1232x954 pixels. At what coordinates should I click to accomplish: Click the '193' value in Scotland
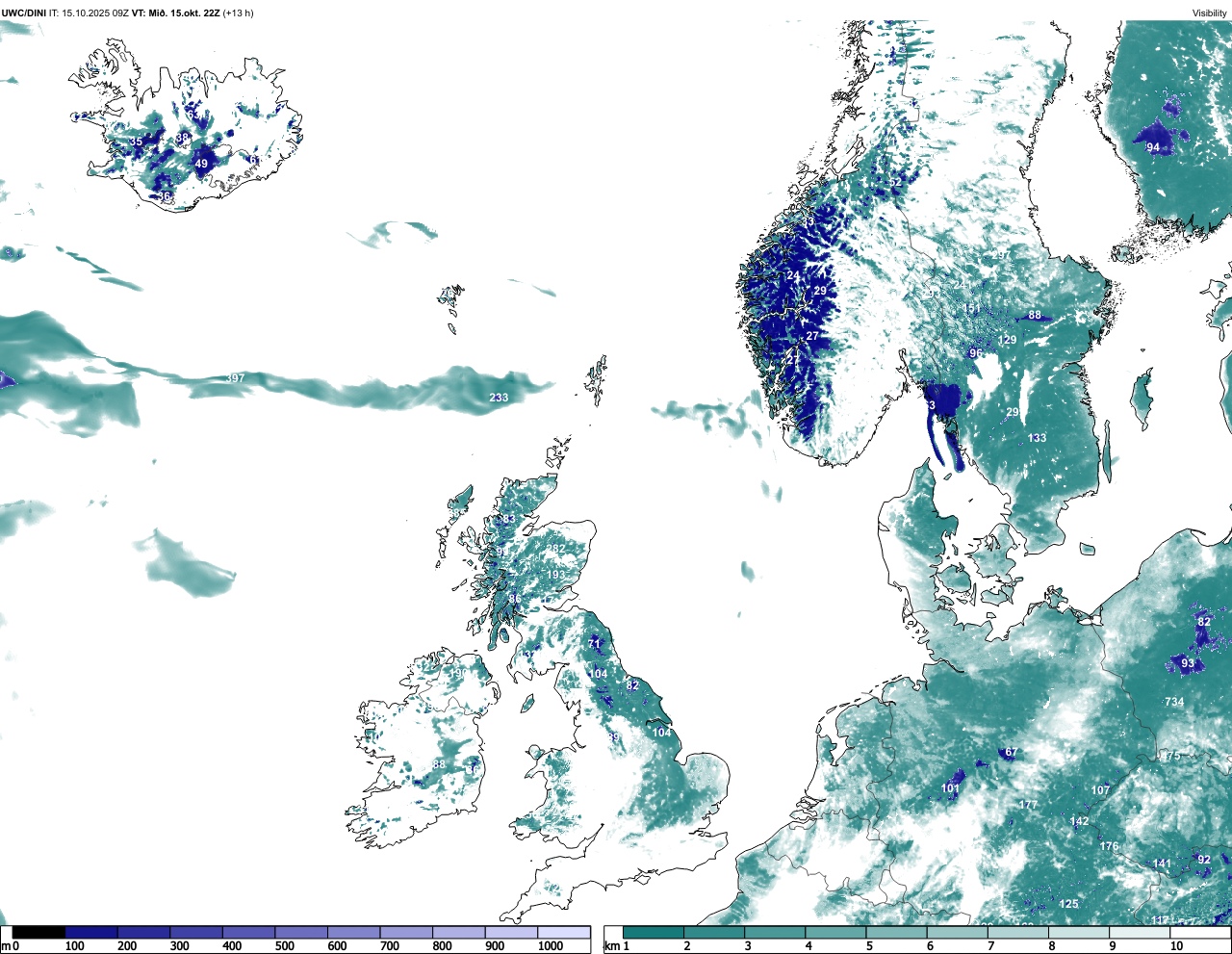[x=555, y=575]
